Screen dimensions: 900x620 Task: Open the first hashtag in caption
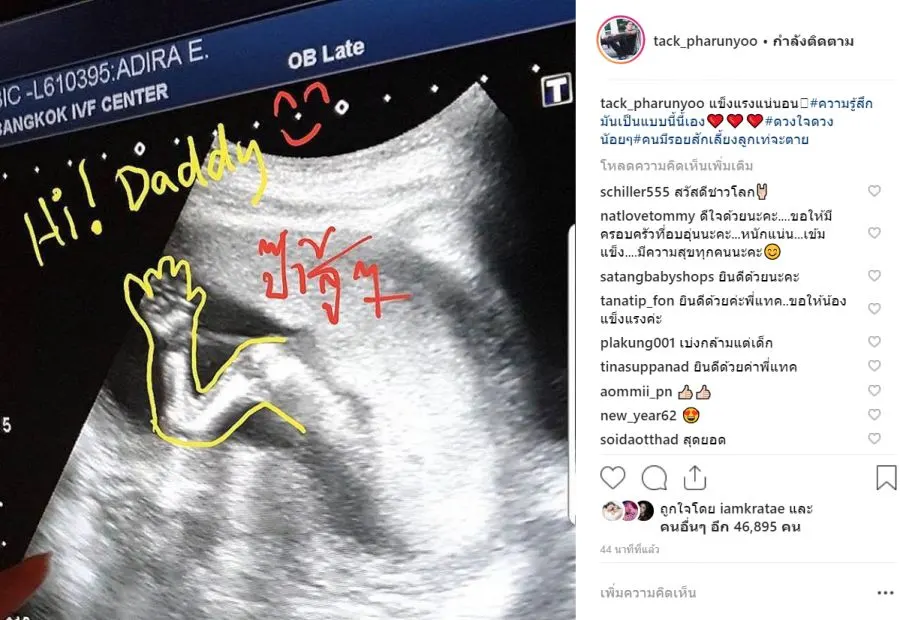[x=841, y=103]
